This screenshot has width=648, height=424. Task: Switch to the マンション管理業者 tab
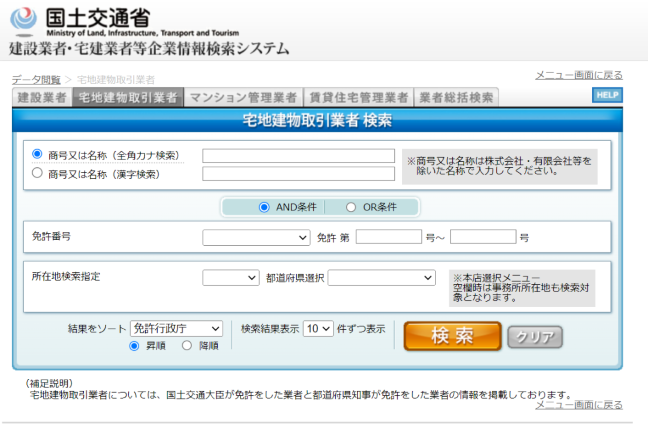point(243,97)
